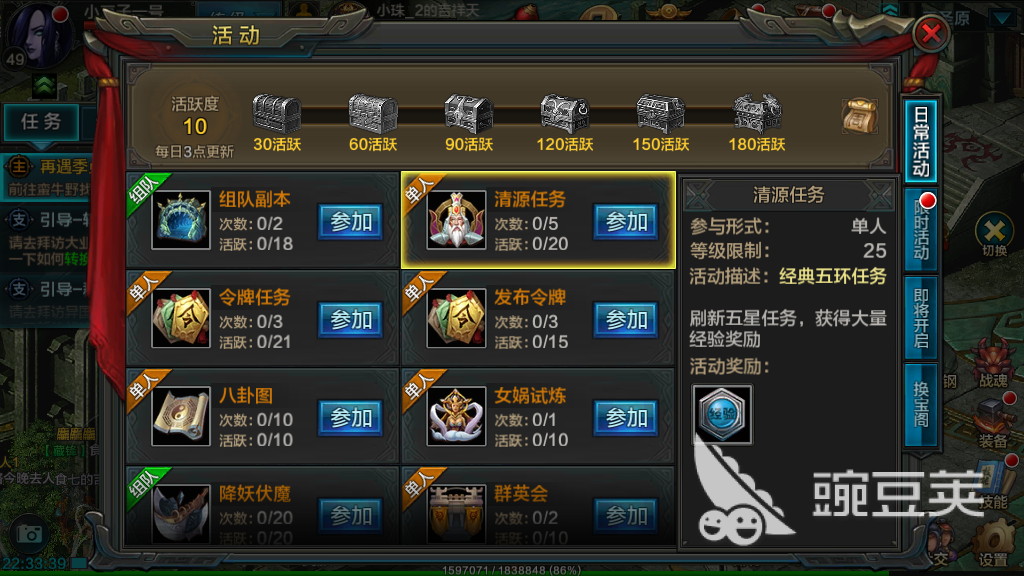Click 参加 for 令牌任务
Viewport: 1024px width, 576px height.
[351, 319]
